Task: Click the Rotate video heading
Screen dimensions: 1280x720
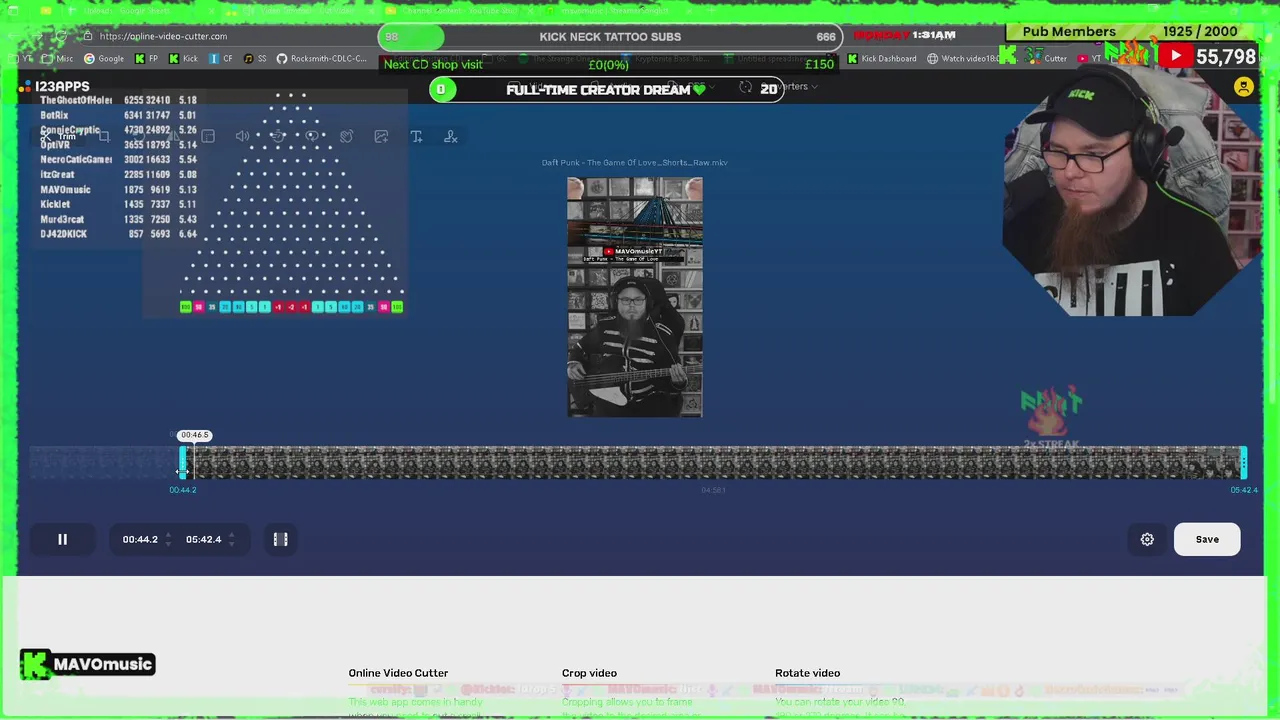Action: [x=807, y=673]
